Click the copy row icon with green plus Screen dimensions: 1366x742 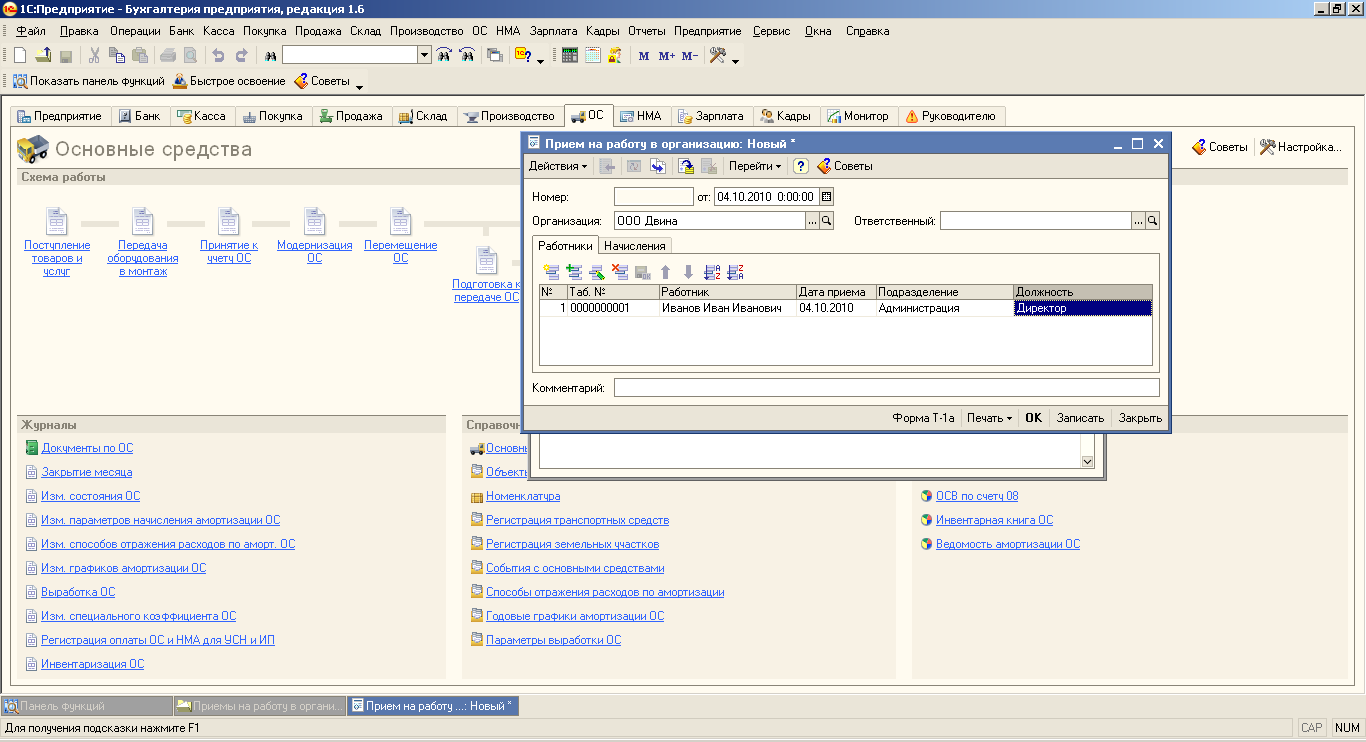574,272
